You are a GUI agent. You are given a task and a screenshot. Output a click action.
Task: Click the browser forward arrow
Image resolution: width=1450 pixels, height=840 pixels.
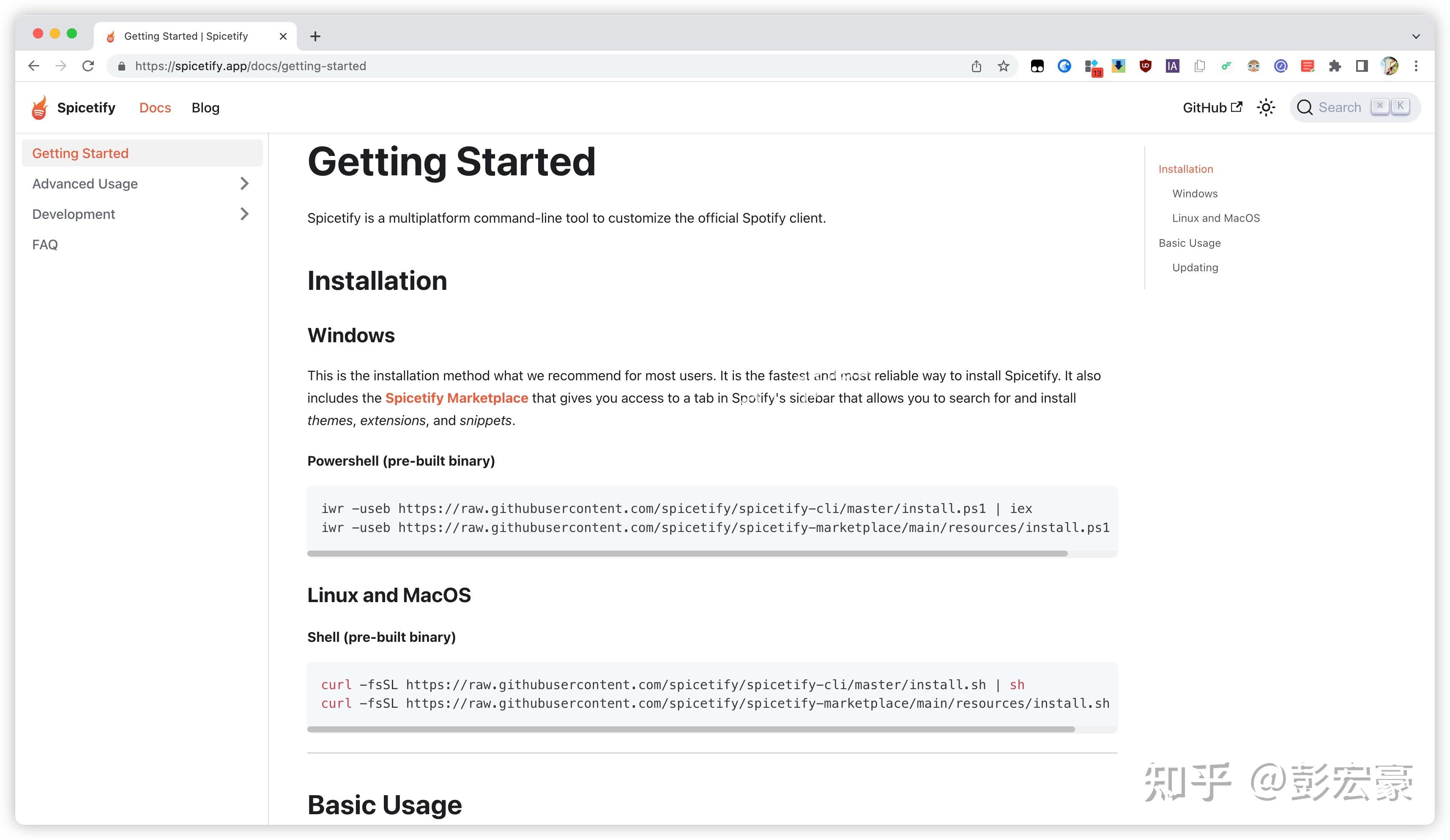click(61, 66)
